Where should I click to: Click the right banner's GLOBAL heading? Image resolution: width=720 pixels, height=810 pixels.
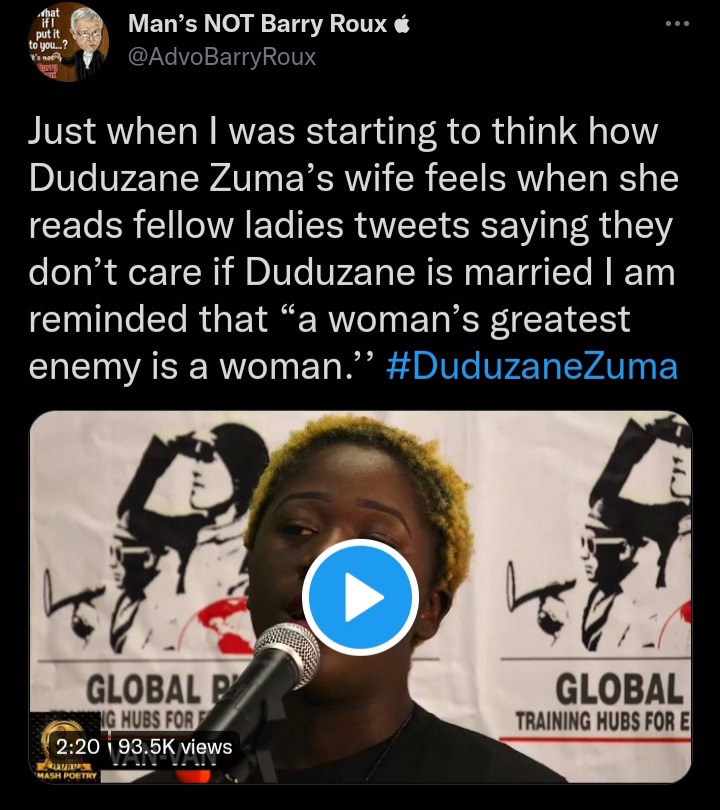coord(619,690)
